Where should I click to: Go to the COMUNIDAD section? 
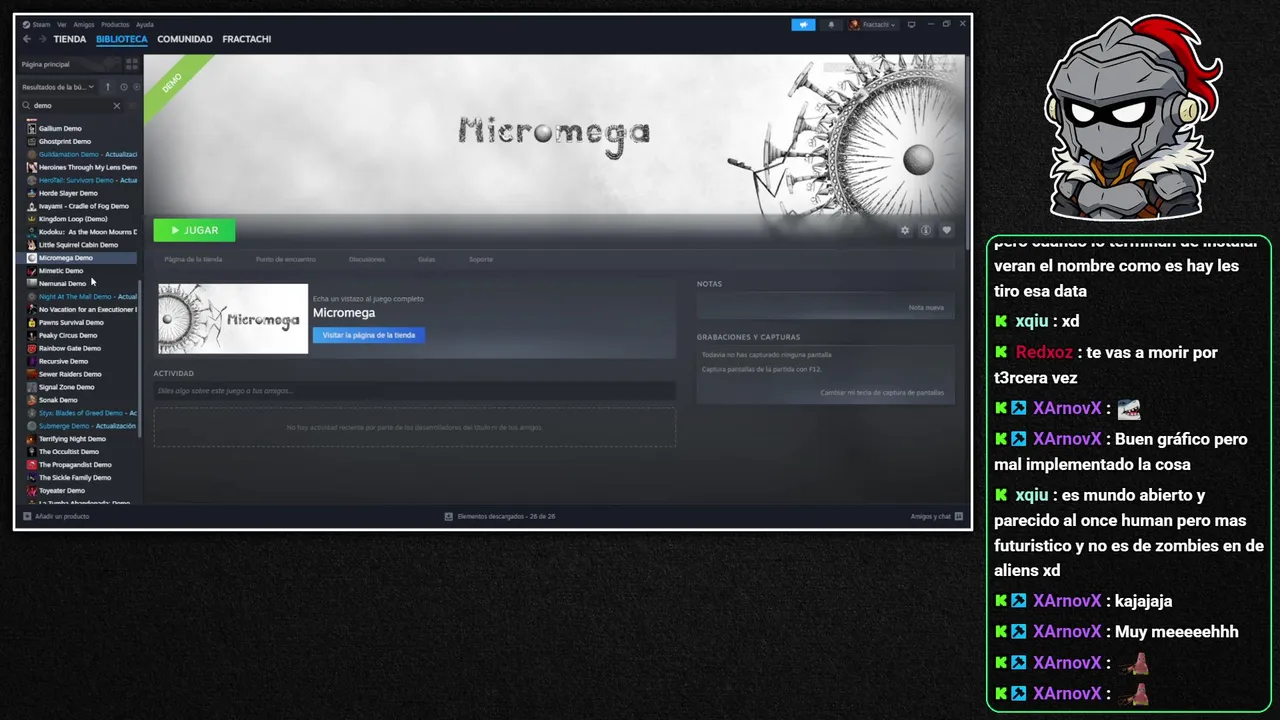click(185, 39)
